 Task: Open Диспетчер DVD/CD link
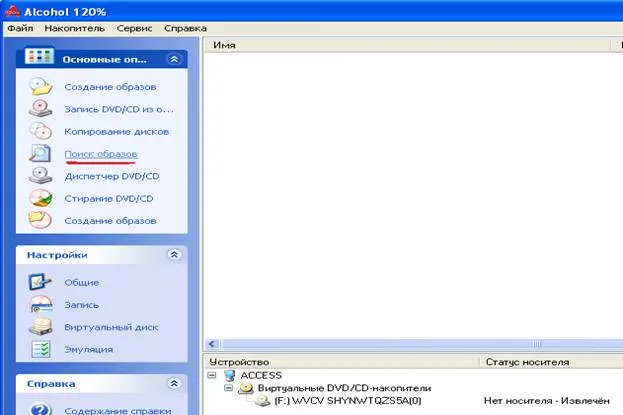(x=112, y=176)
